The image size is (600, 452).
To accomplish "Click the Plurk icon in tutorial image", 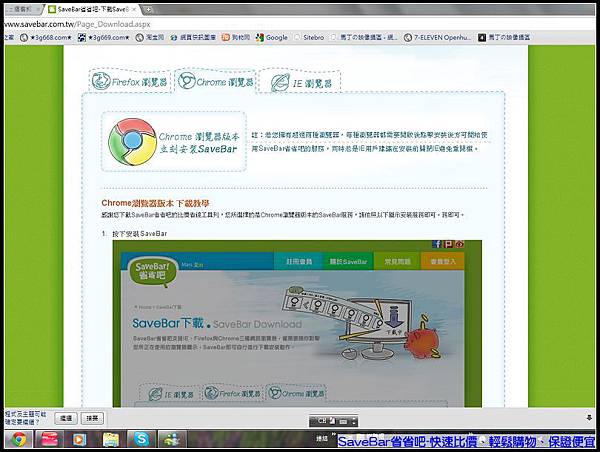I will pos(448,244).
